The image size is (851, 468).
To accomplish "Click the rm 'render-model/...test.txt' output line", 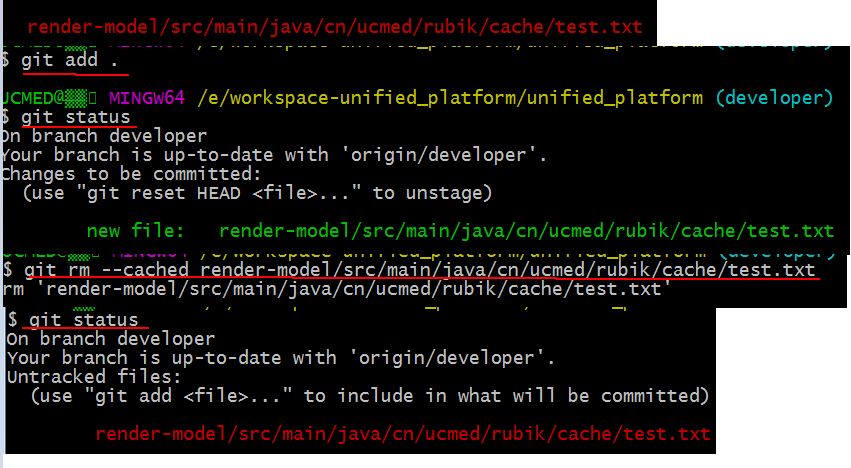I will (336, 289).
